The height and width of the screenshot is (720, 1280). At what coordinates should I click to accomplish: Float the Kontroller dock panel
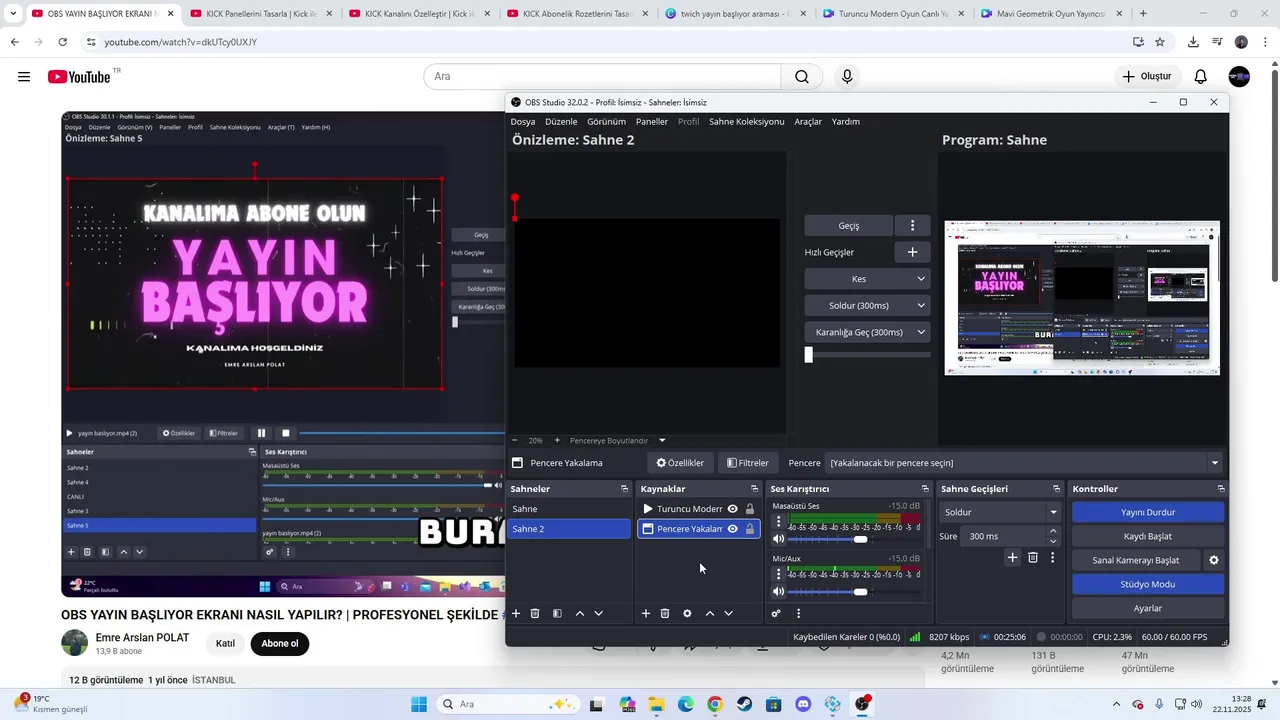click(1221, 489)
